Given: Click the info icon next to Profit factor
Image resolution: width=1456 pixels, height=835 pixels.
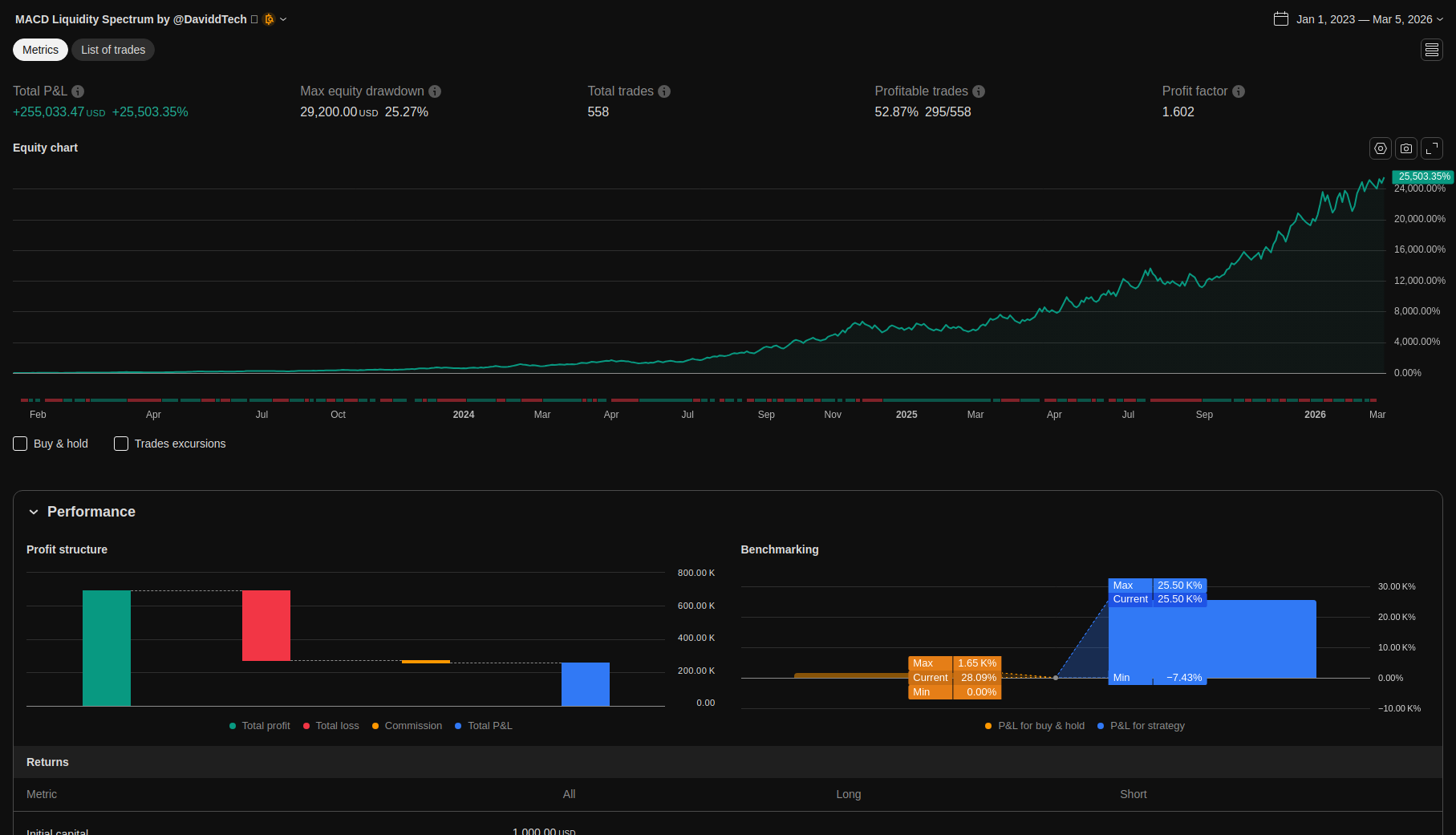Looking at the screenshot, I should [1239, 91].
